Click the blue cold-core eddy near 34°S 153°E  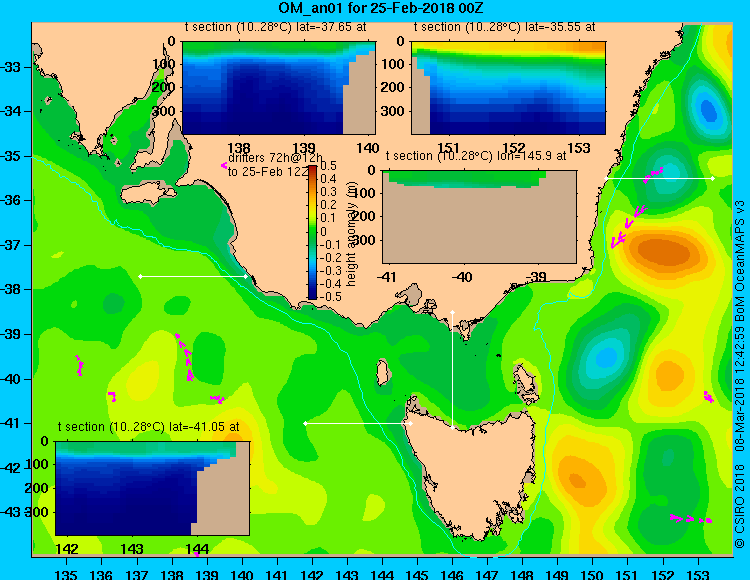(707, 110)
